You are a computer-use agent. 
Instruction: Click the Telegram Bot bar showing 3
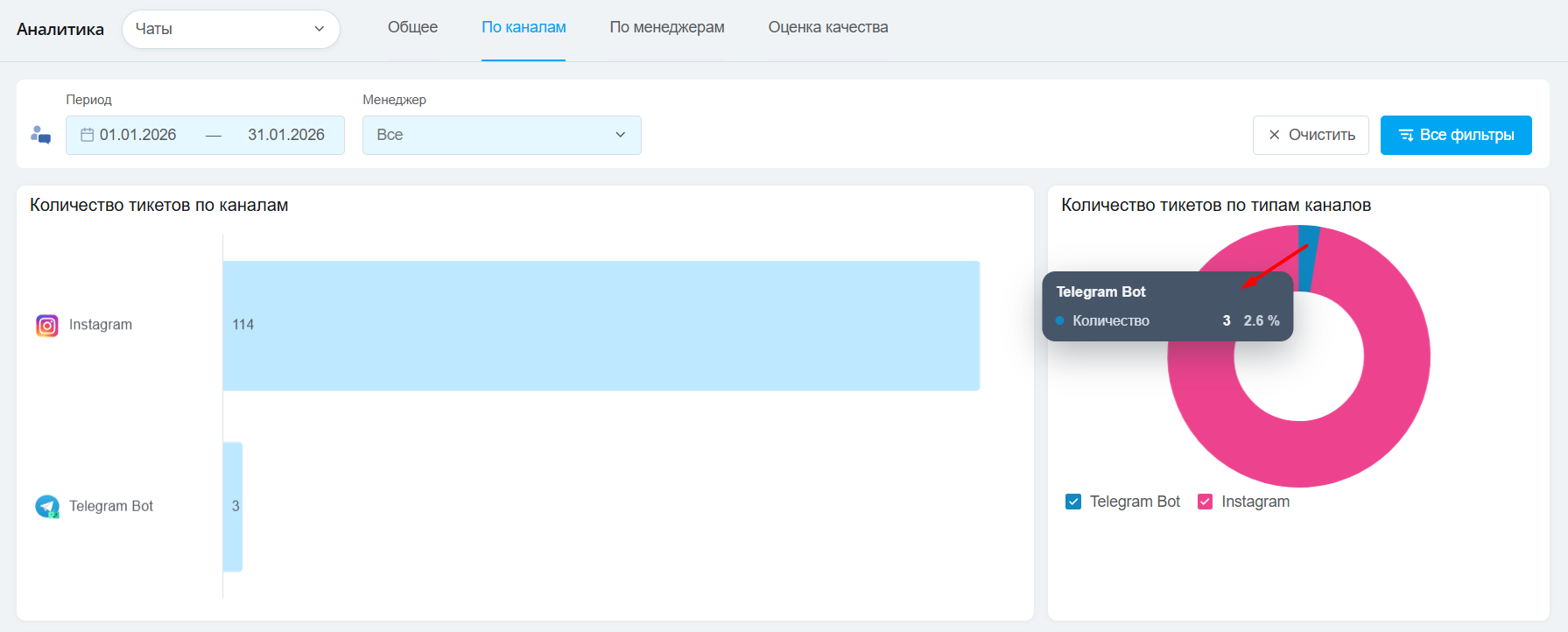(x=233, y=507)
